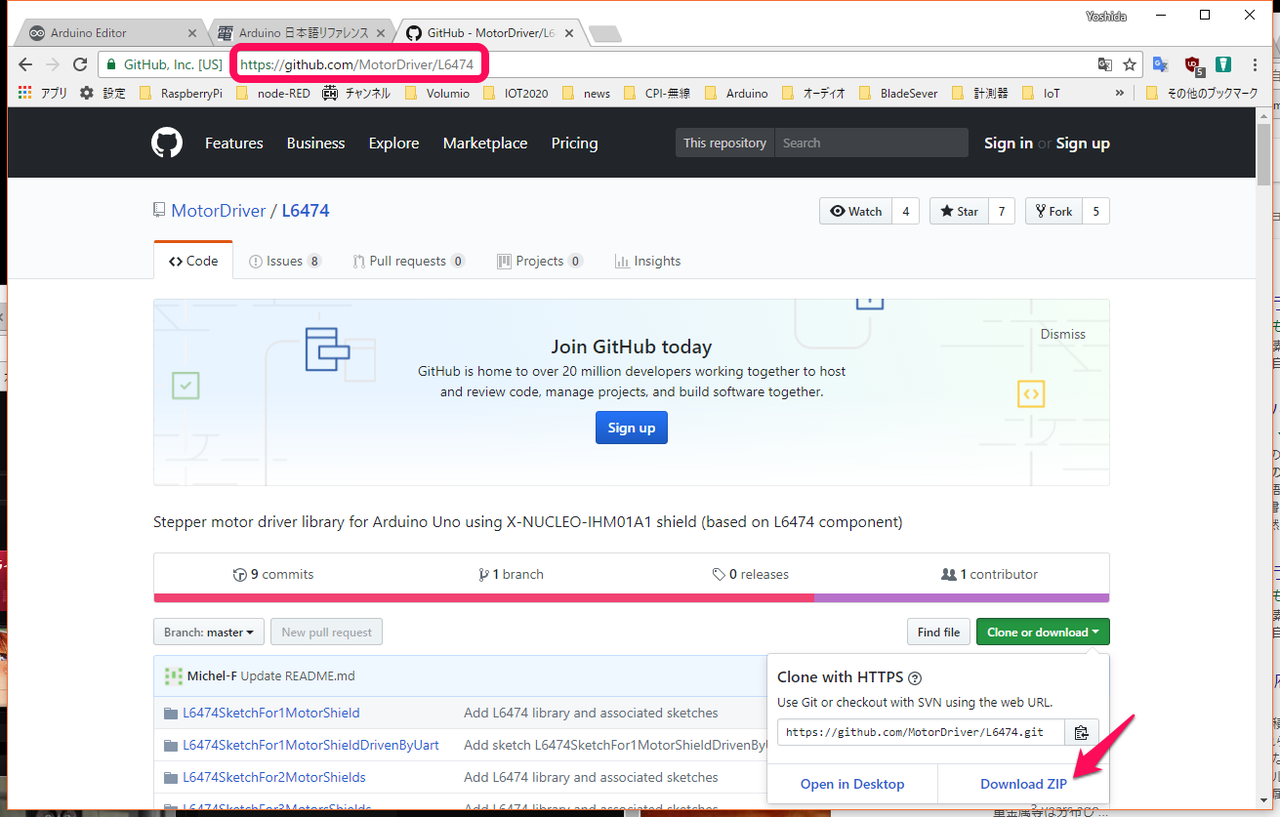
Task: View 1 contributor
Action: [989, 574]
